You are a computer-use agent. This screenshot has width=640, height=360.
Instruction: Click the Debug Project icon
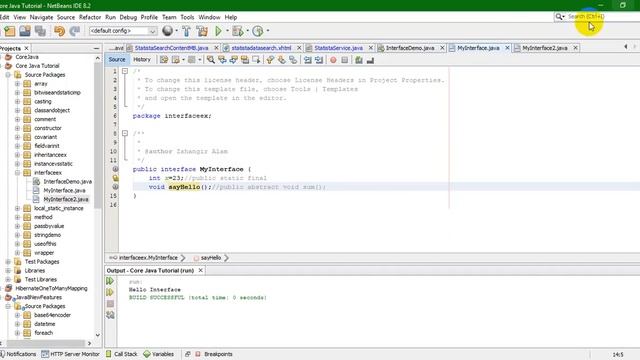[x=238, y=31]
